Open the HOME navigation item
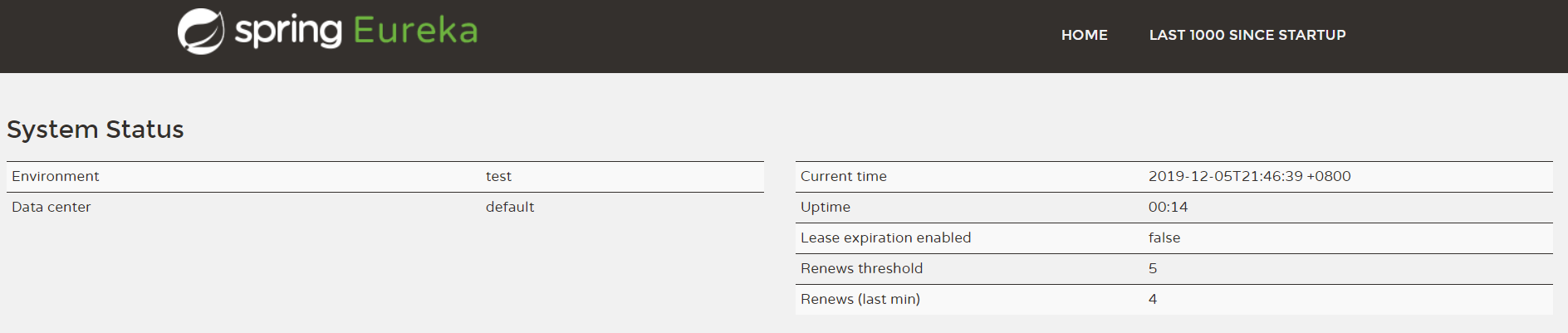This screenshot has height=333, width=1568. click(1085, 35)
